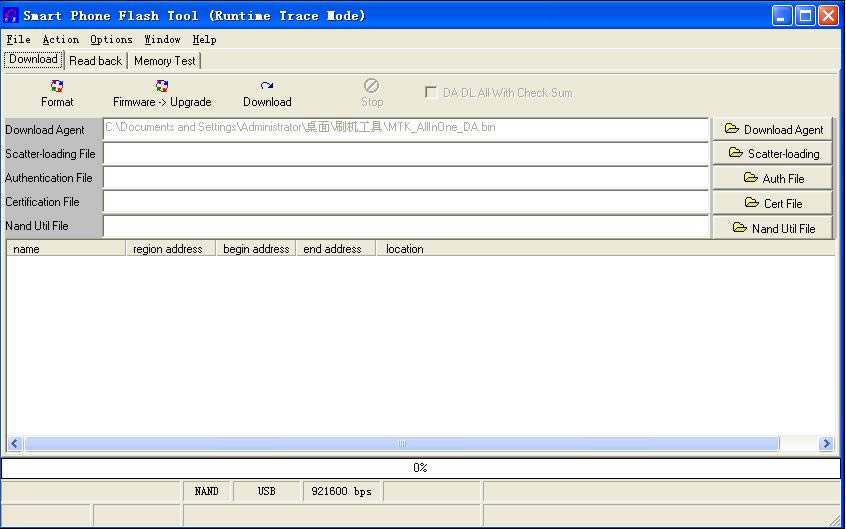Start flashing with the Download icon
This screenshot has width=846, height=529.
pos(267,87)
